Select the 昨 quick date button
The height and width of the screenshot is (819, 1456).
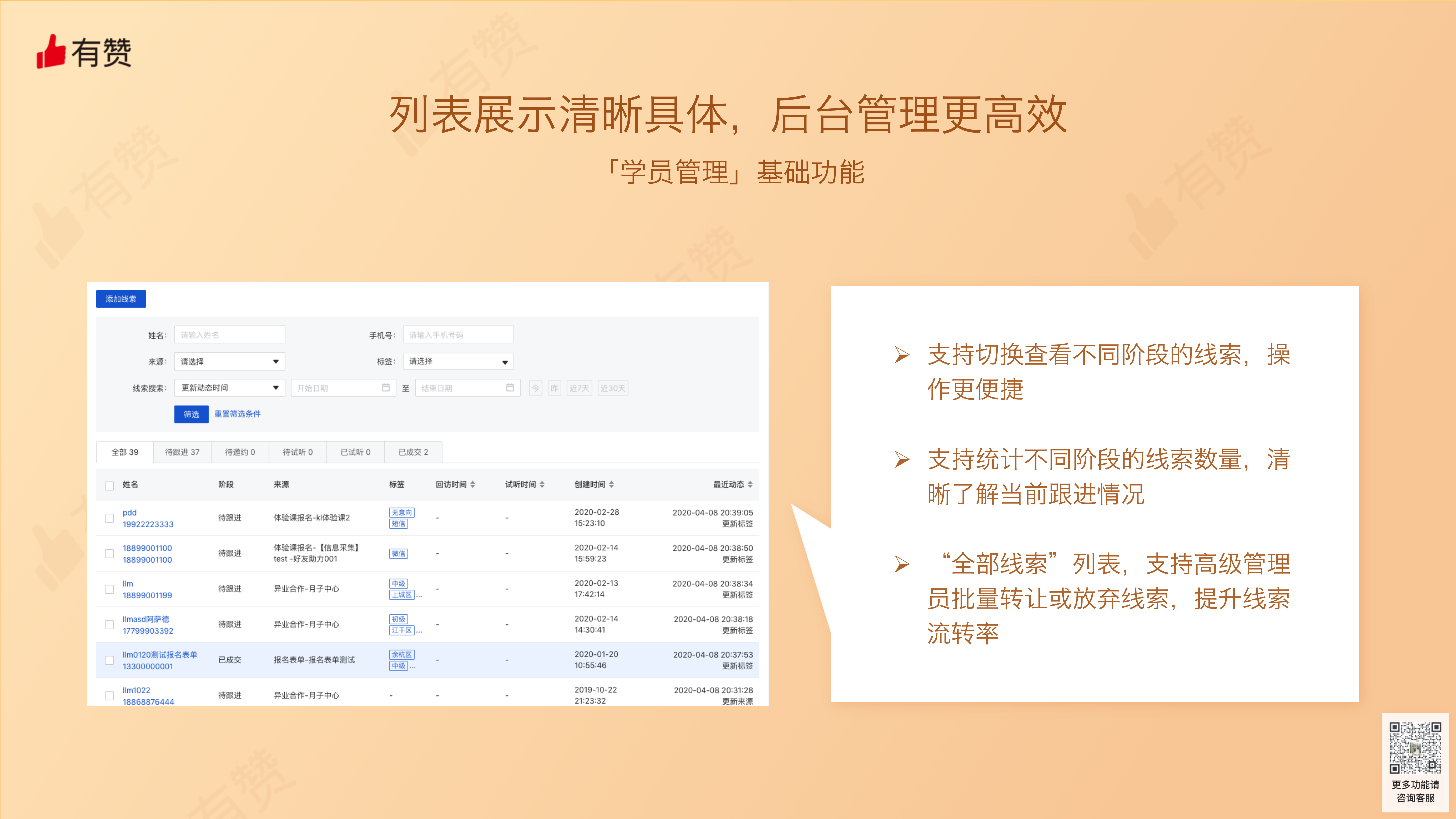click(x=555, y=388)
